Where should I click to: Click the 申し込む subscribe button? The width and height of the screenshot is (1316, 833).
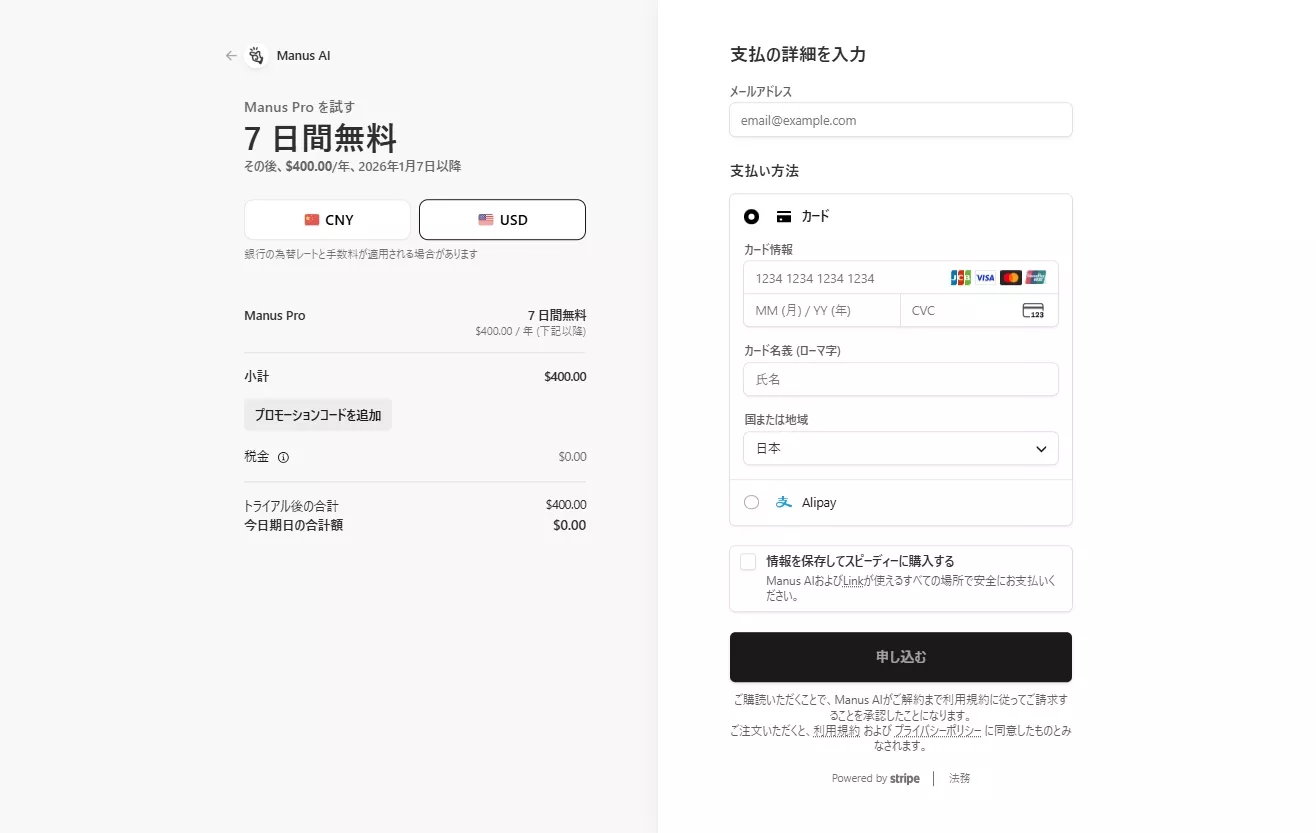901,657
